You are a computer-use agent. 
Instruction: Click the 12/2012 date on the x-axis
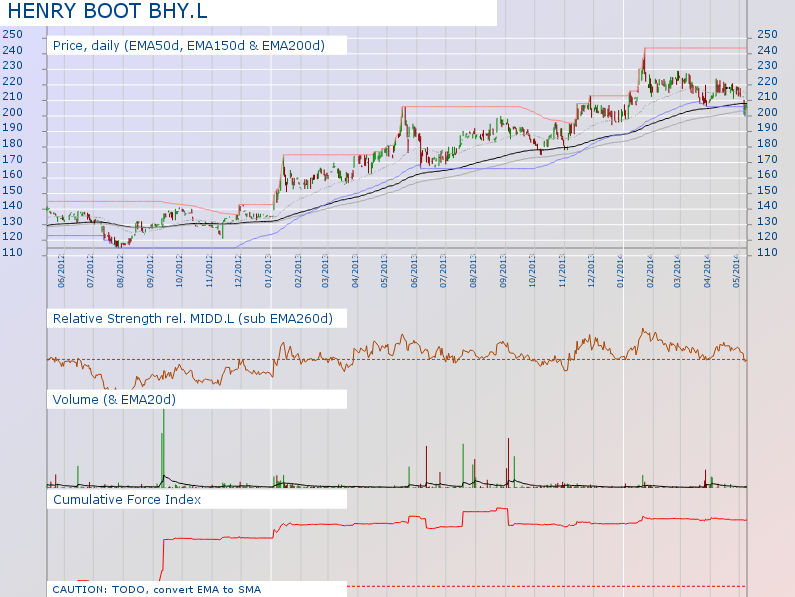(x=239, y=271)
